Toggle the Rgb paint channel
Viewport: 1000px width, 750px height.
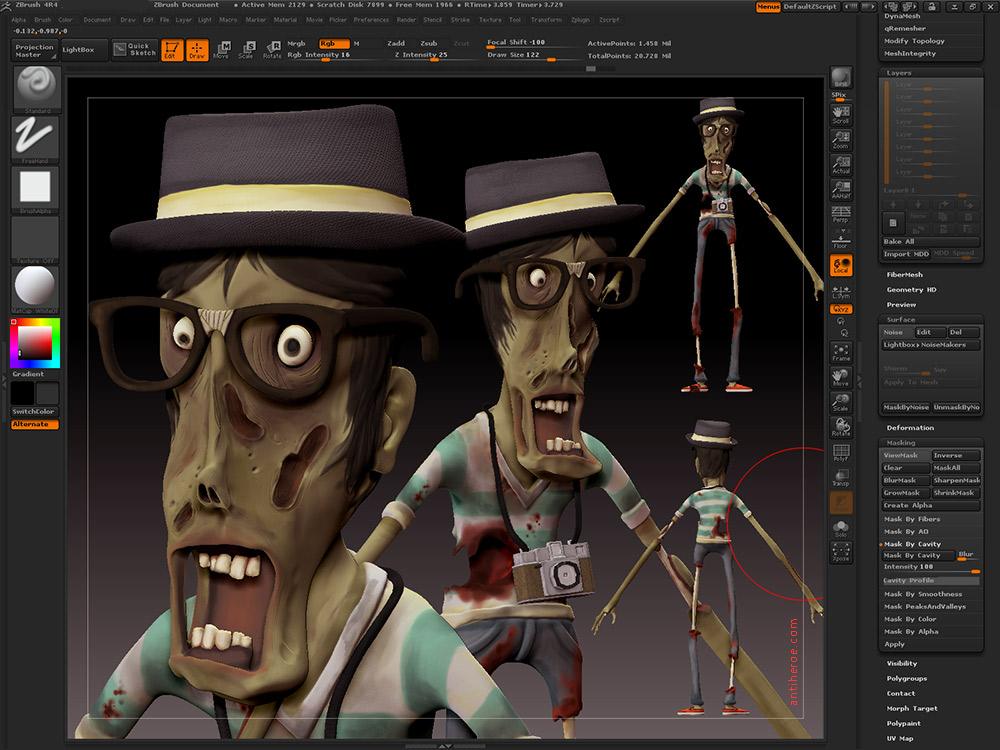coord(334,43)
